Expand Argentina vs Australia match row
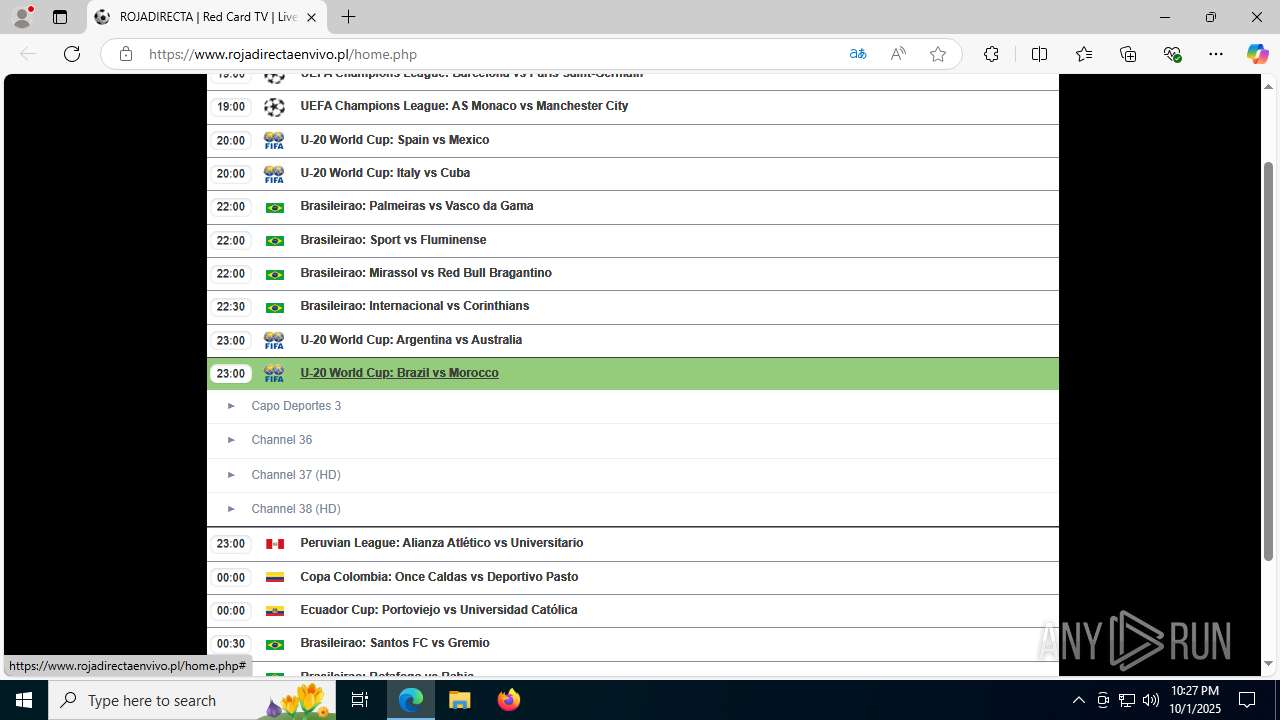1280x720 pixels. 633,340
